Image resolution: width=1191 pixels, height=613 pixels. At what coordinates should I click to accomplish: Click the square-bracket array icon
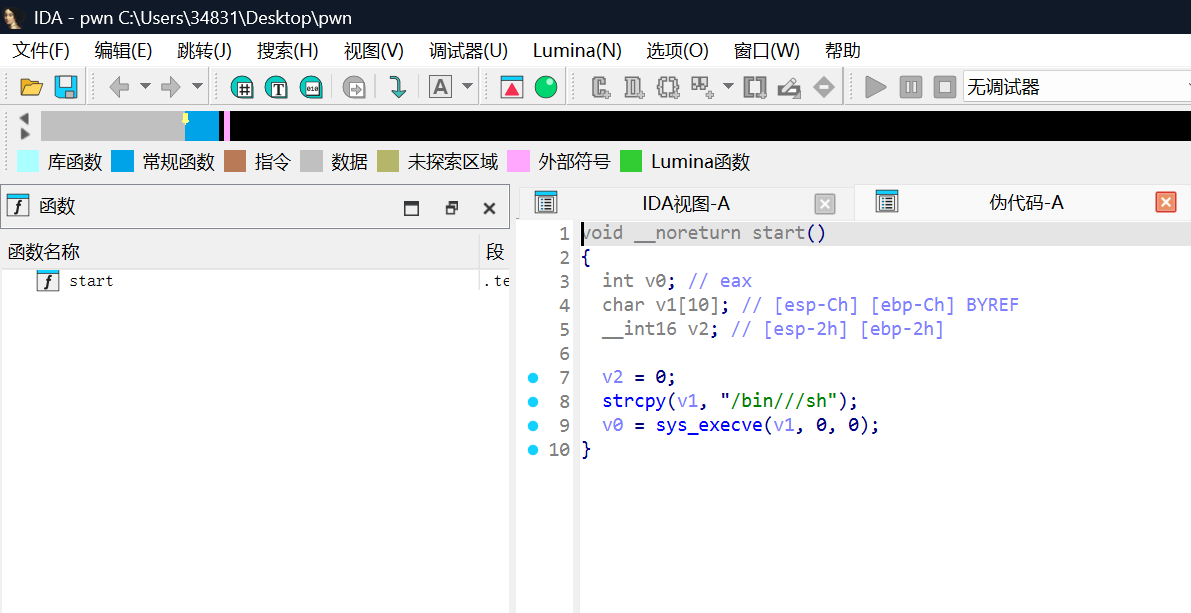pos(755,87)
